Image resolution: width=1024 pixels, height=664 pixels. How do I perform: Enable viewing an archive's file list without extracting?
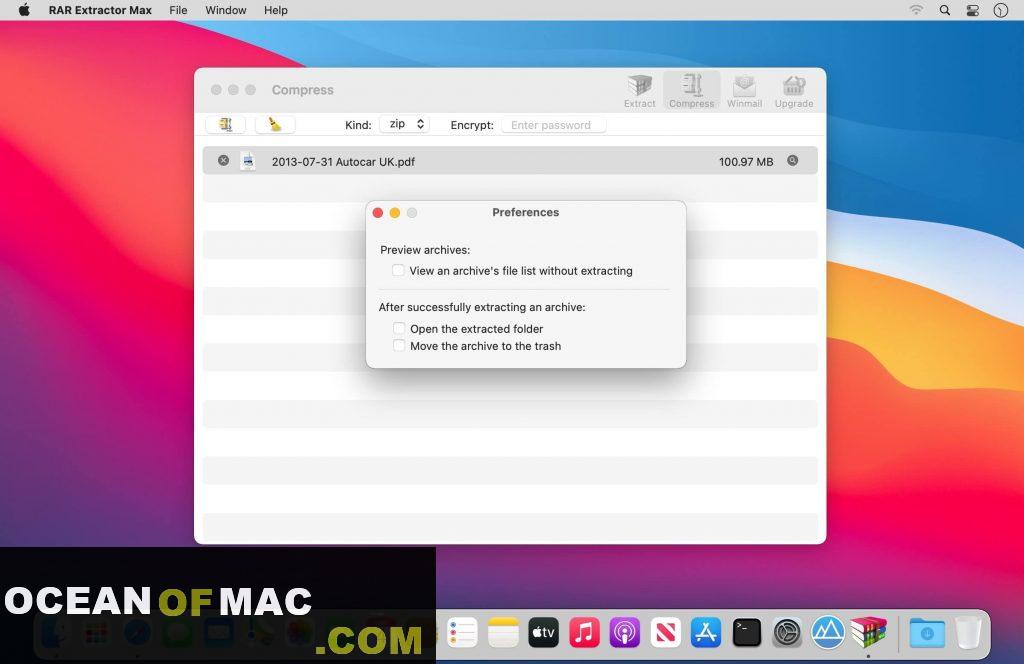[x=398, y=270]
